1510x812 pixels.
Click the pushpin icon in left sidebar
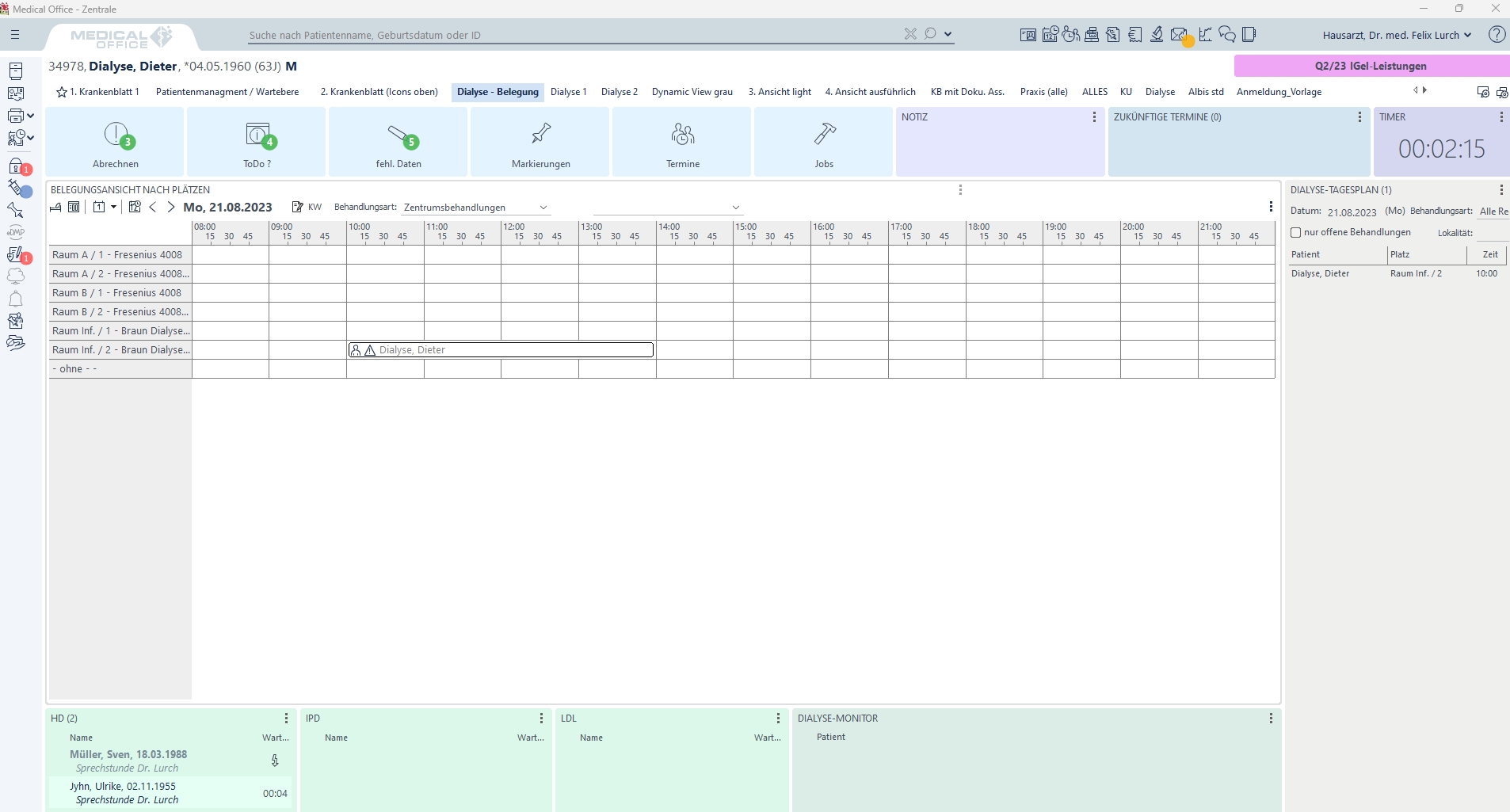click(16, 211)
